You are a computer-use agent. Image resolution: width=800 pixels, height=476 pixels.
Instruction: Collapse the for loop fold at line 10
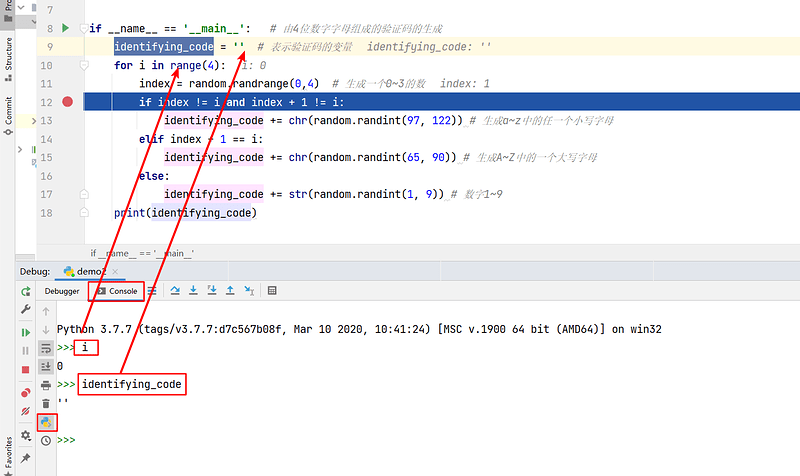point(84,65)
